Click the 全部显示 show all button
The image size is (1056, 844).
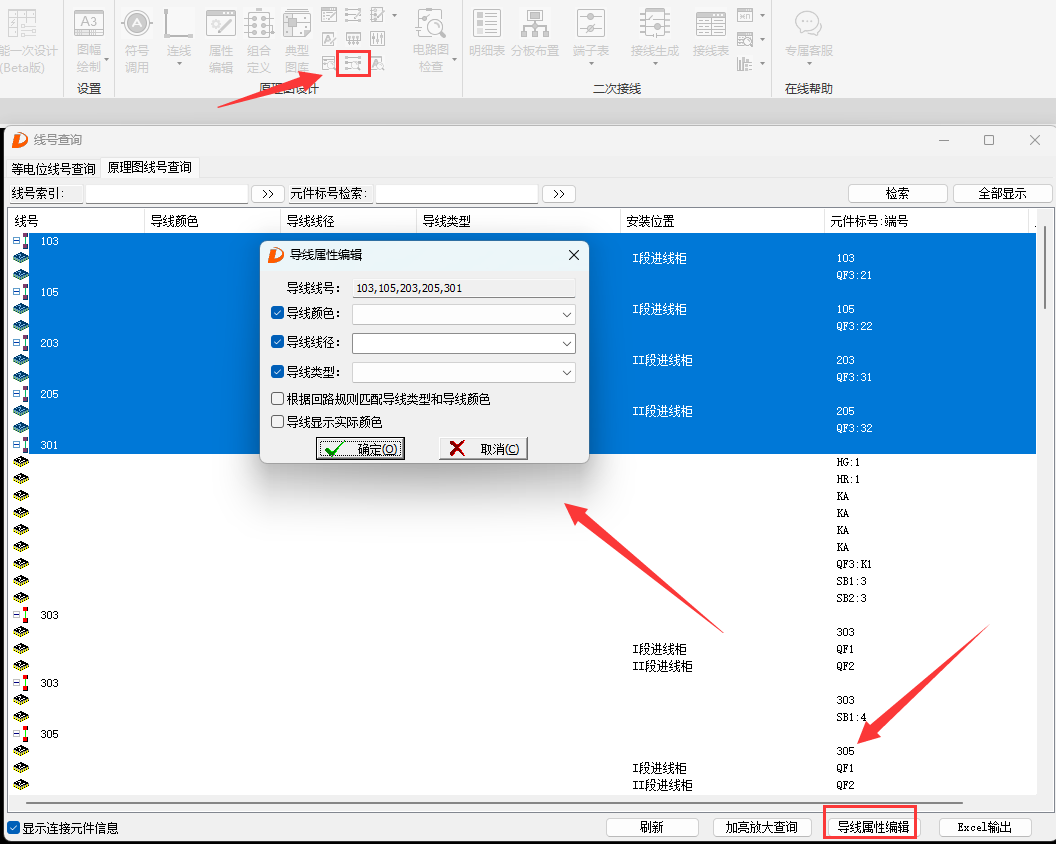[x=1002, y=193]
